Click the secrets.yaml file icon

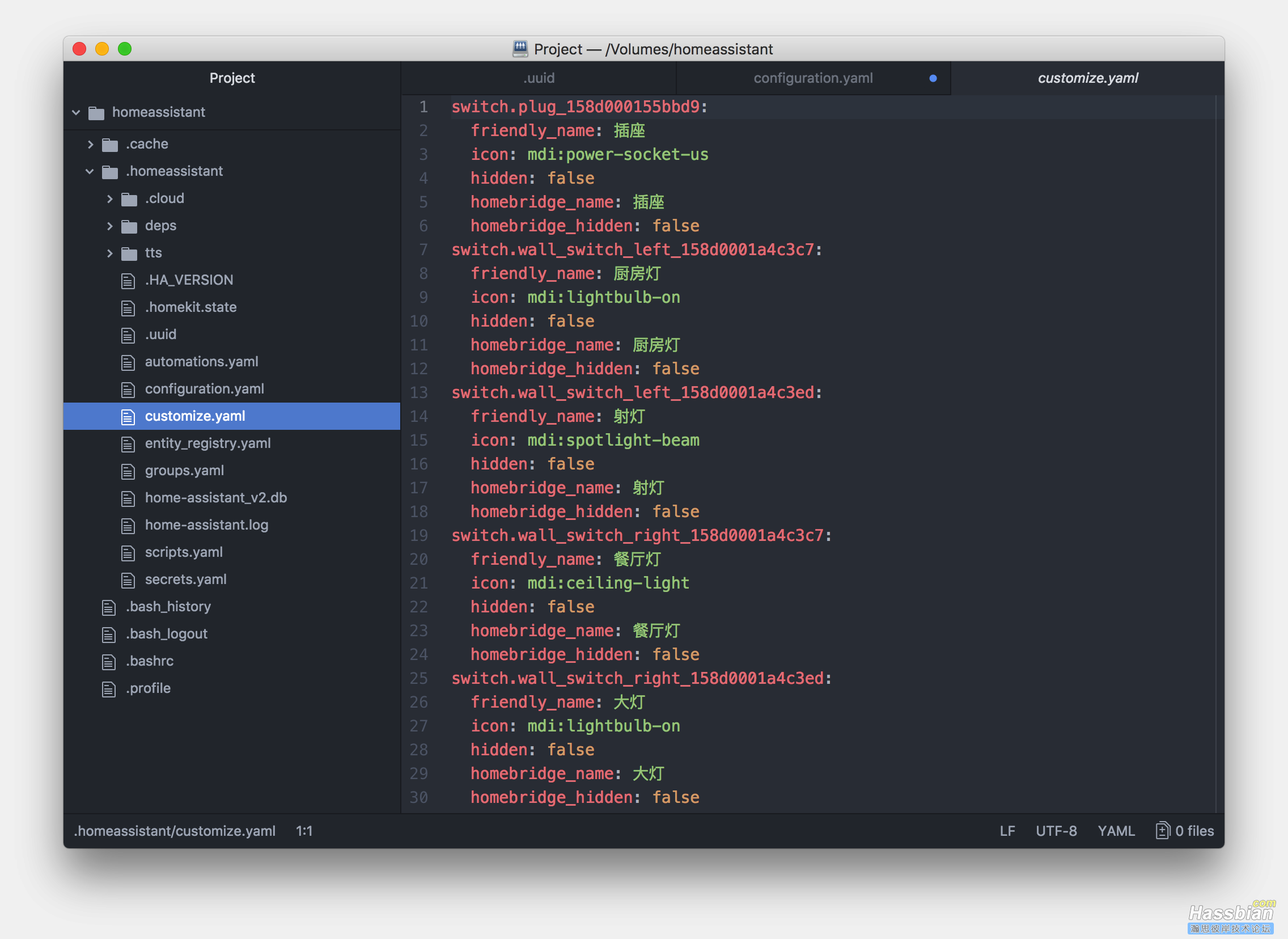128,580
